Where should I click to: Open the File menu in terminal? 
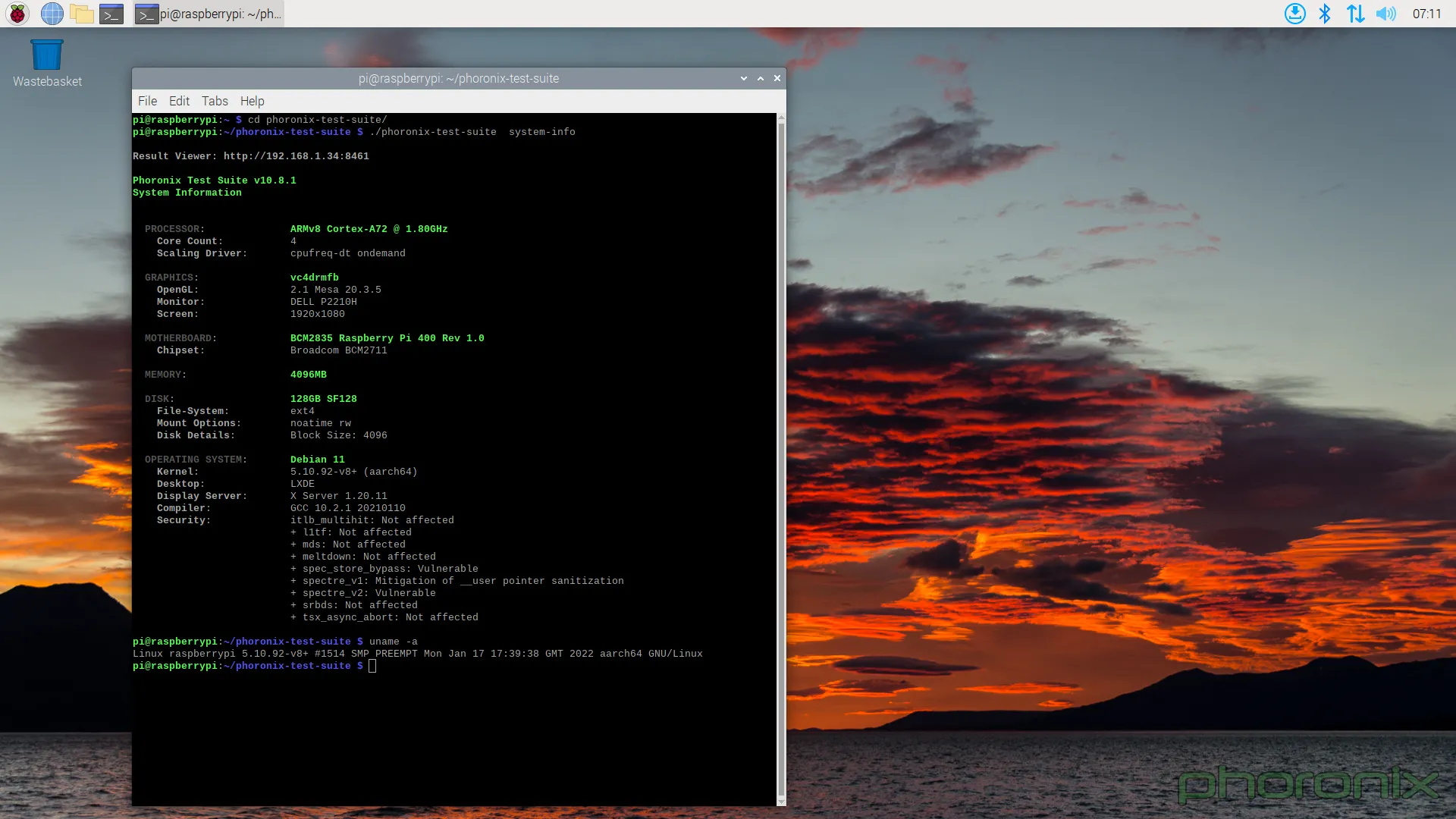click(x=147, y=101)
